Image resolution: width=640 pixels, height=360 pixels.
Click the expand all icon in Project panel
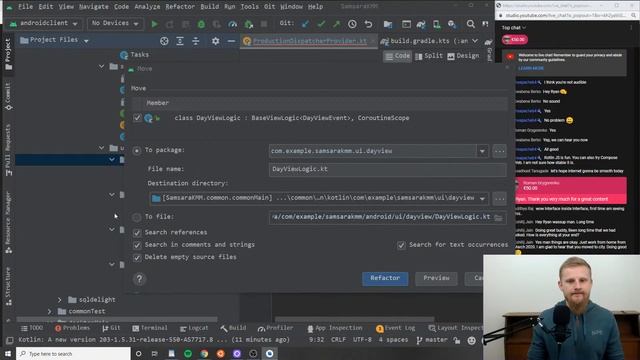180,41
